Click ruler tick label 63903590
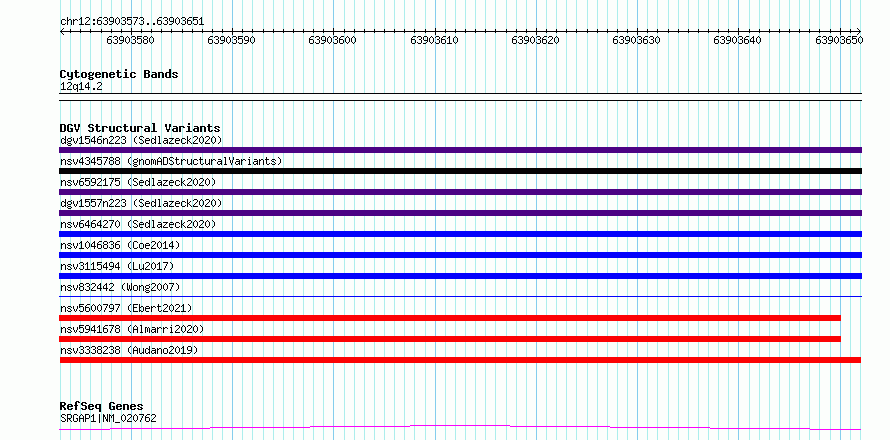 pos(231,40)
